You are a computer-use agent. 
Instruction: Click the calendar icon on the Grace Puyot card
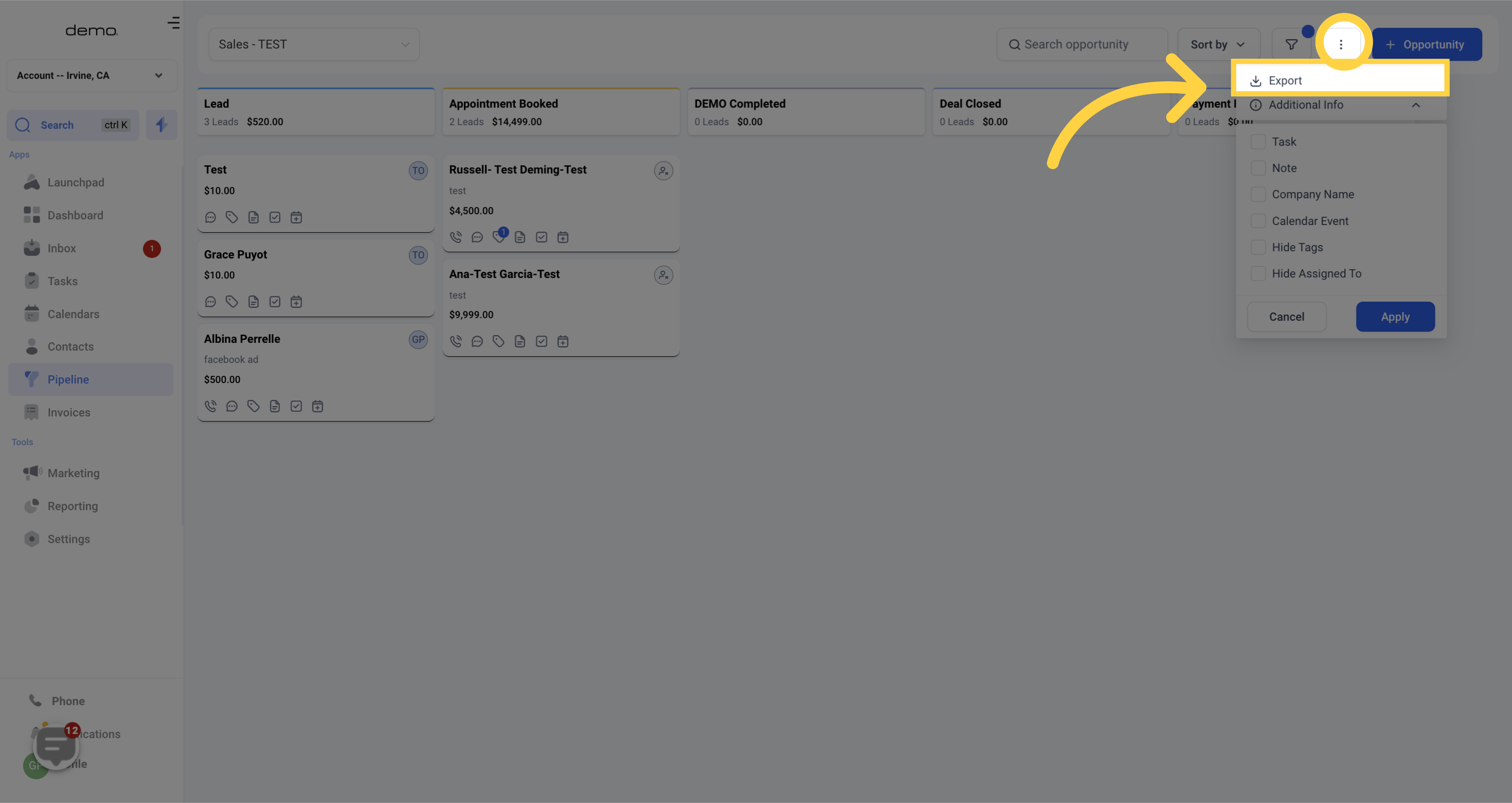click(296, 302)
